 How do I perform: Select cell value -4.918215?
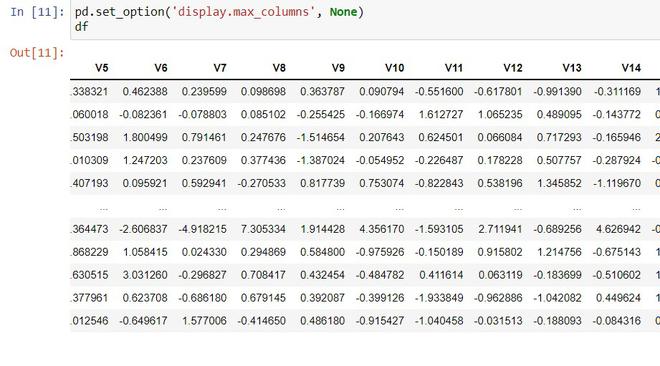coord(202,229)
